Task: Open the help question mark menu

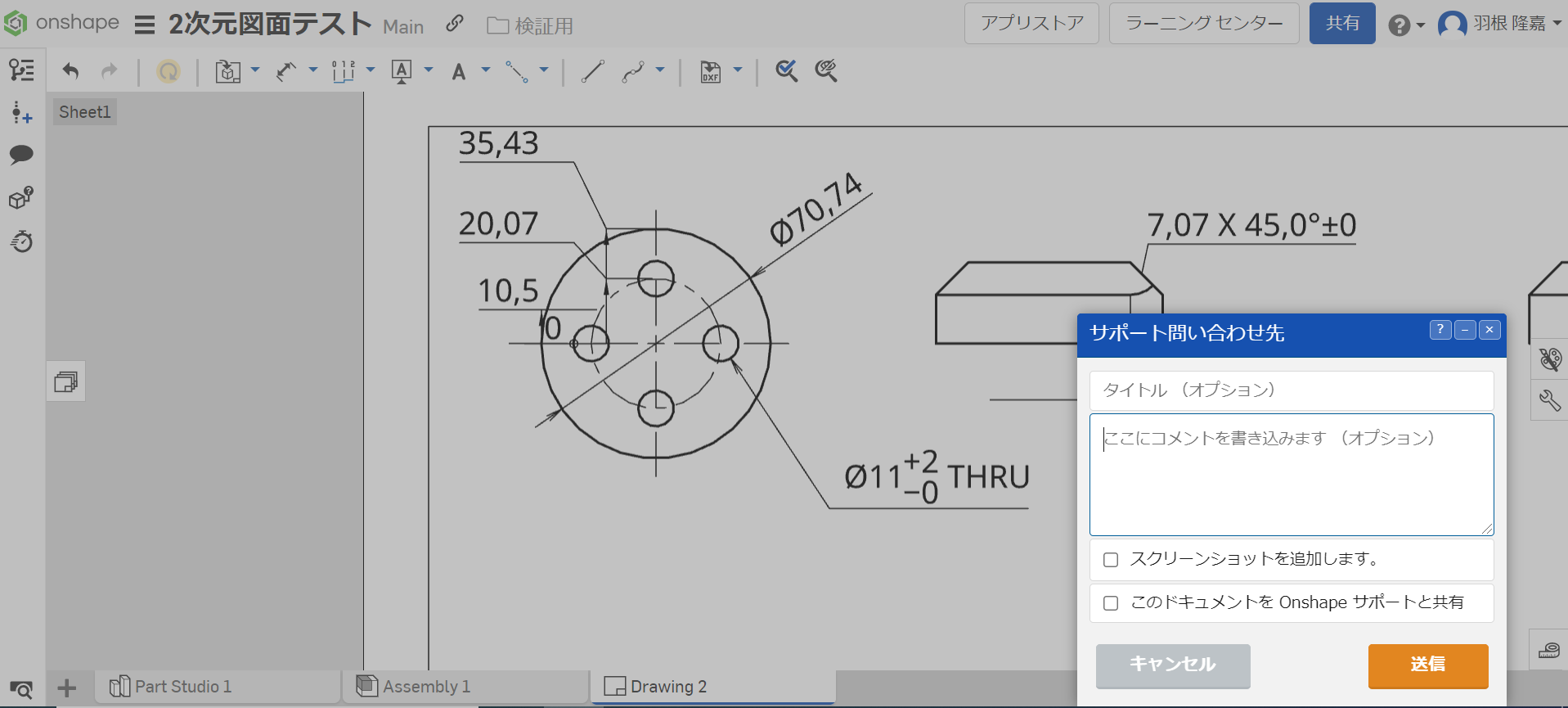Action: coord(1405,25)
